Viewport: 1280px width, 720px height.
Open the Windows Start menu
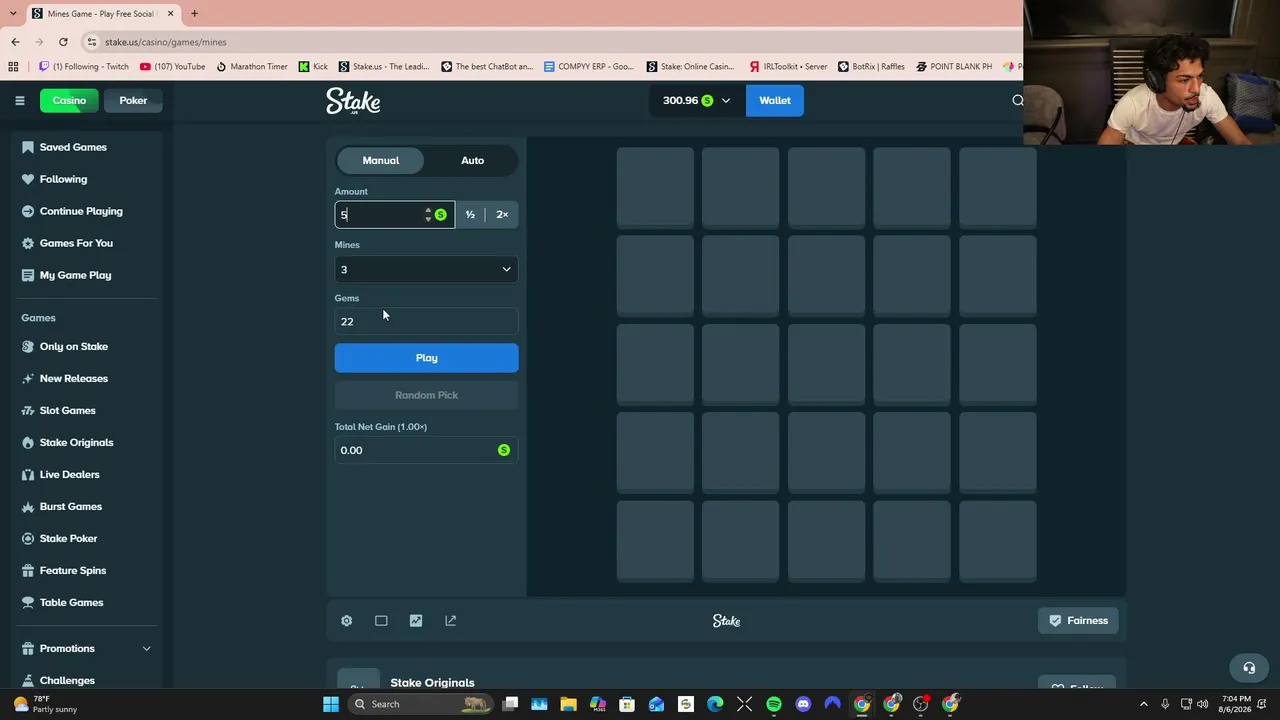tap(331, 704)
